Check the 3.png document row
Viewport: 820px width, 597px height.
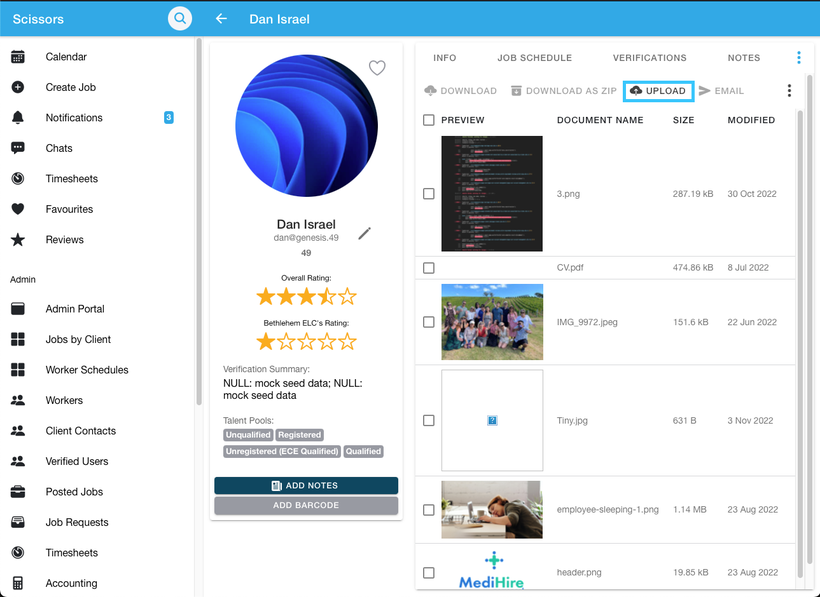pos(429,194)
